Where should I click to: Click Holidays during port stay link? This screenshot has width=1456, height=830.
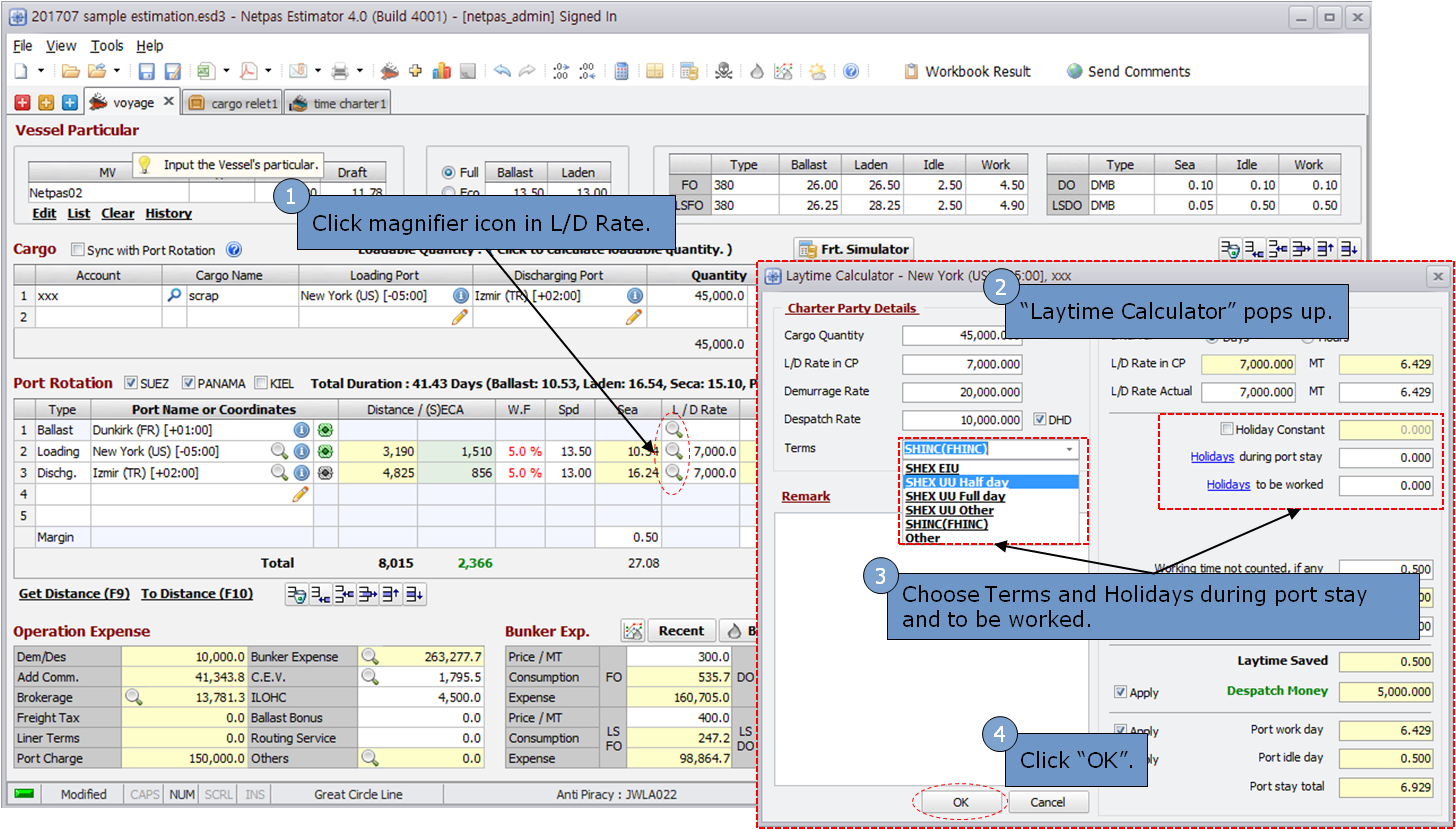click(x=1212, y=457)
